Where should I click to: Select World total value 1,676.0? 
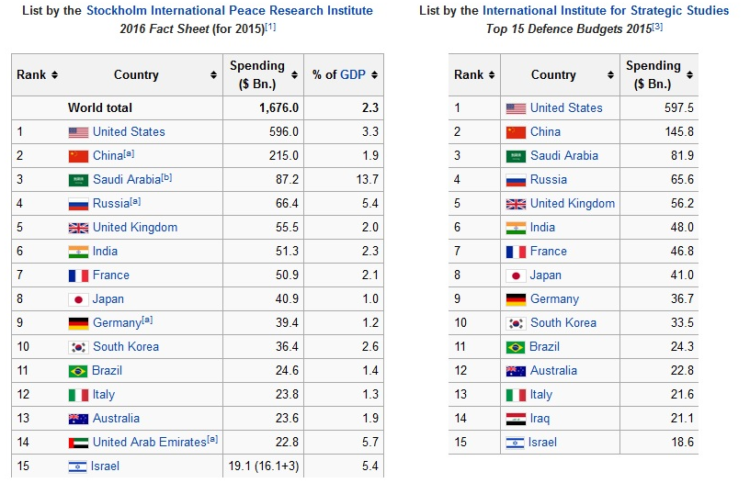[279, 108]
